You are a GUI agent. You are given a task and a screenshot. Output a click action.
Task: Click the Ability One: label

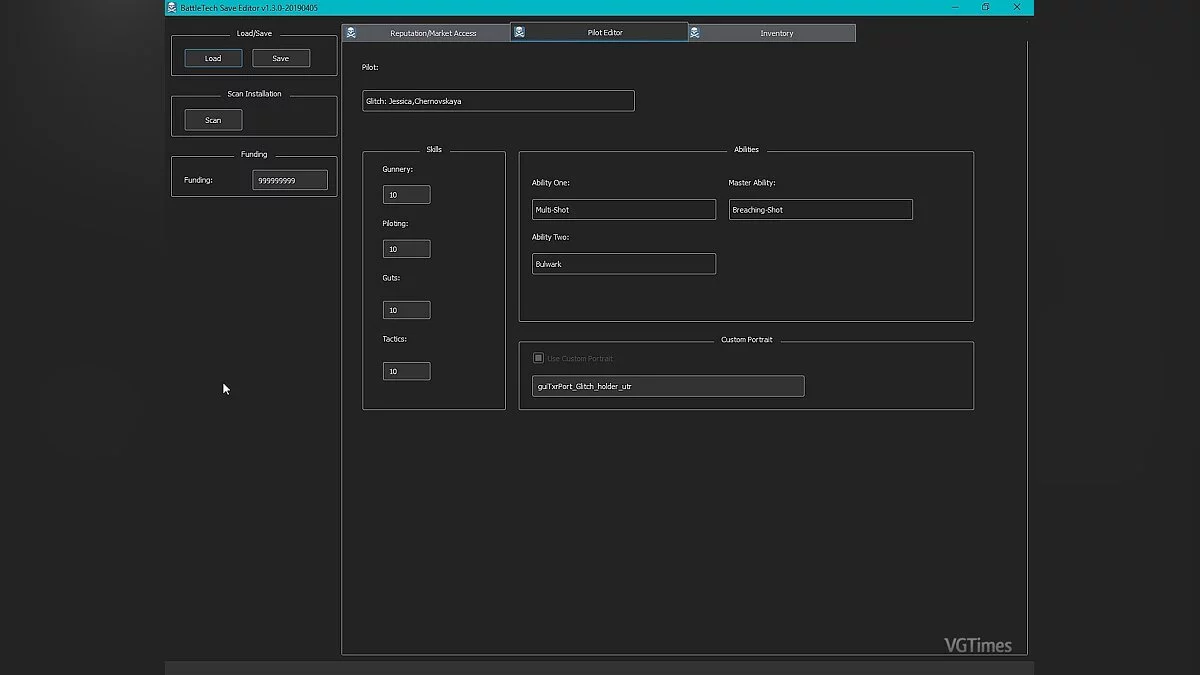[551, 183]
